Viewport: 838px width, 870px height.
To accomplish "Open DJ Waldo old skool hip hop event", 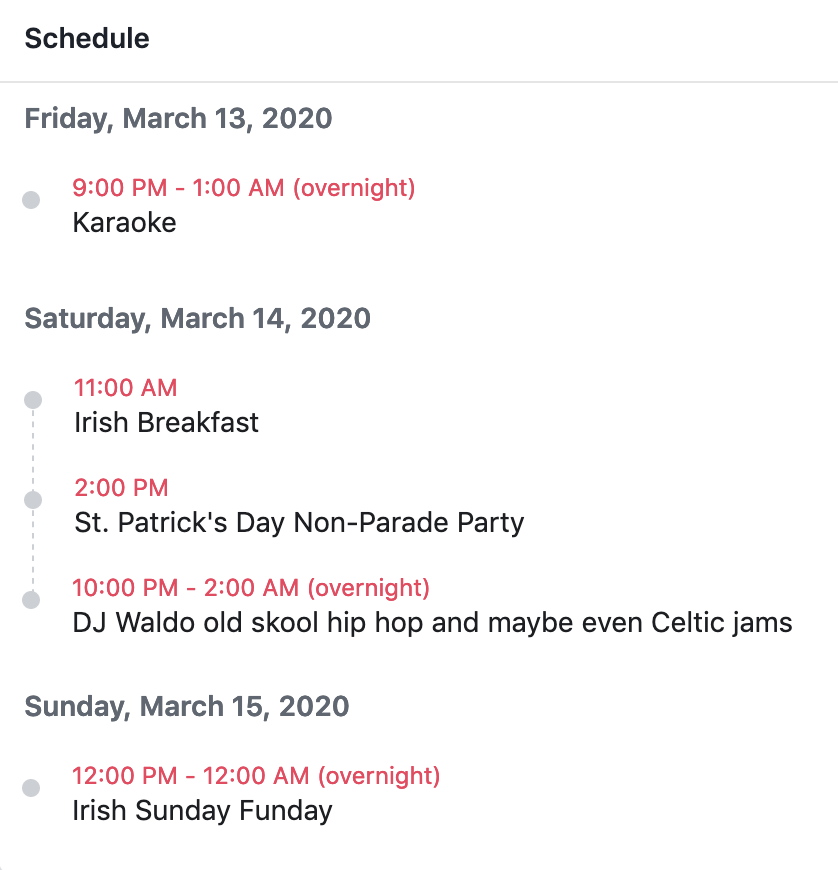I will pos(432,623).
